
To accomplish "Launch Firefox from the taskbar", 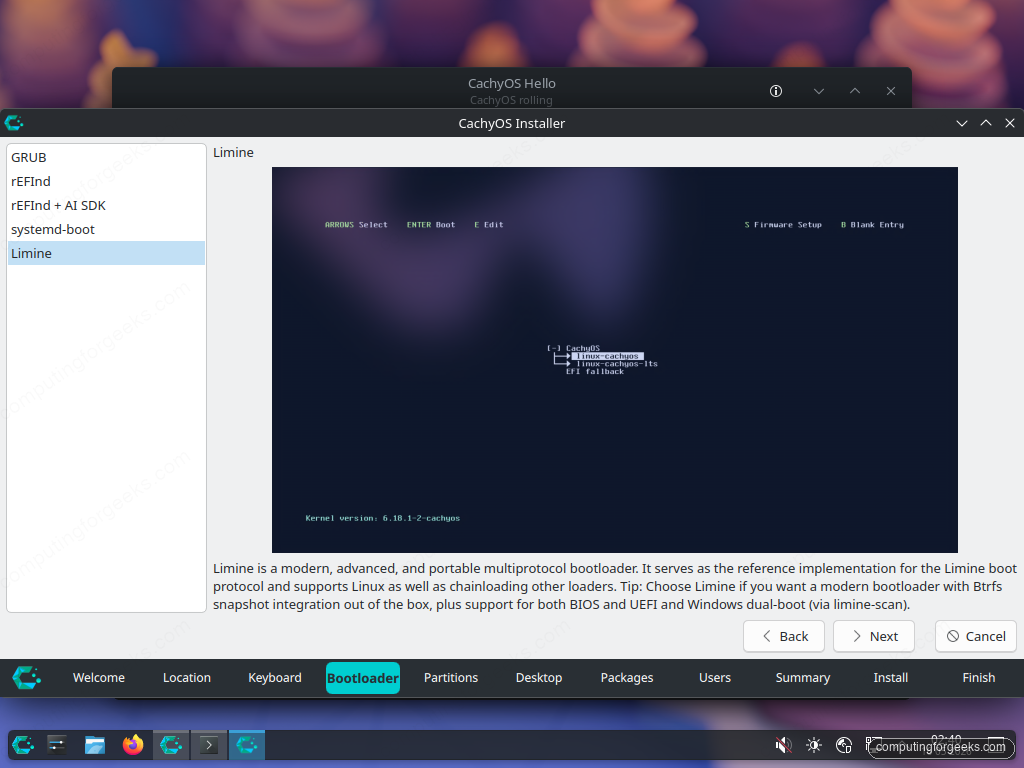I will [x=133, y=744].
